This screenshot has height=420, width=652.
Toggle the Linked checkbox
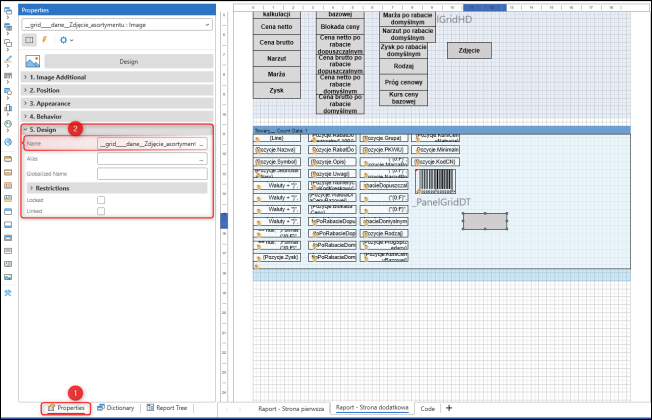click(x=101, y=211)
